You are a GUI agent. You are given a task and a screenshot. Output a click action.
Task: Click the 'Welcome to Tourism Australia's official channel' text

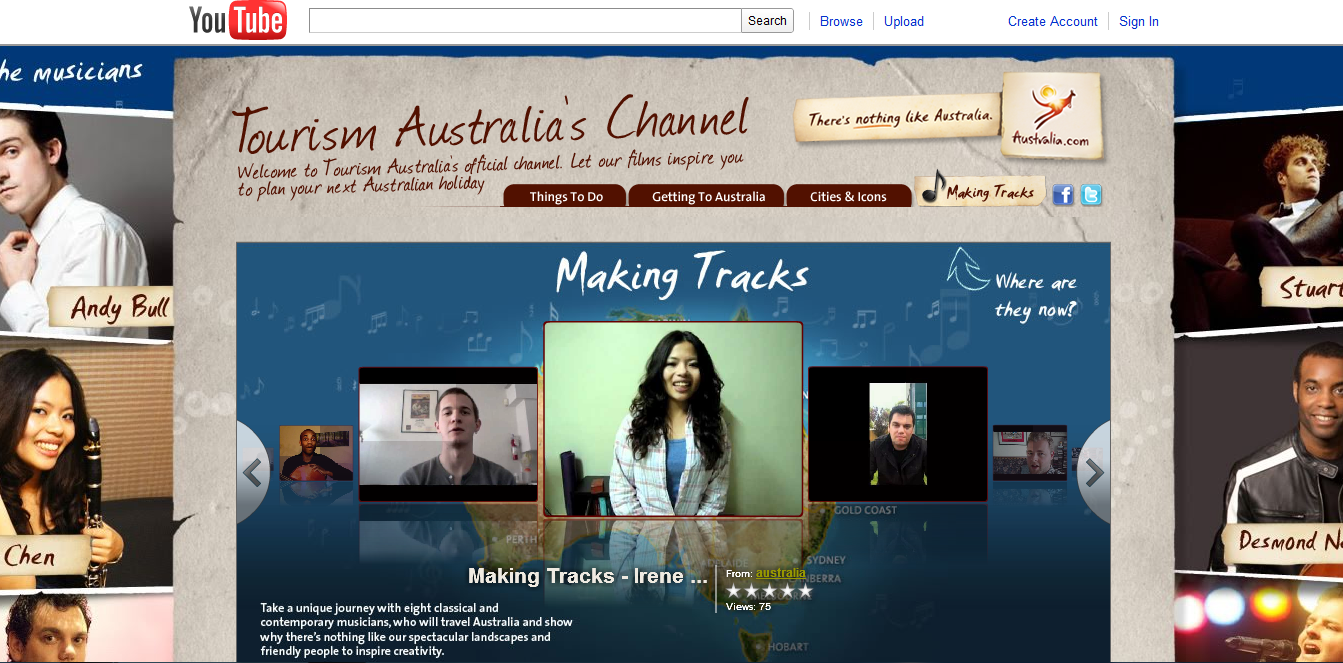490,172
